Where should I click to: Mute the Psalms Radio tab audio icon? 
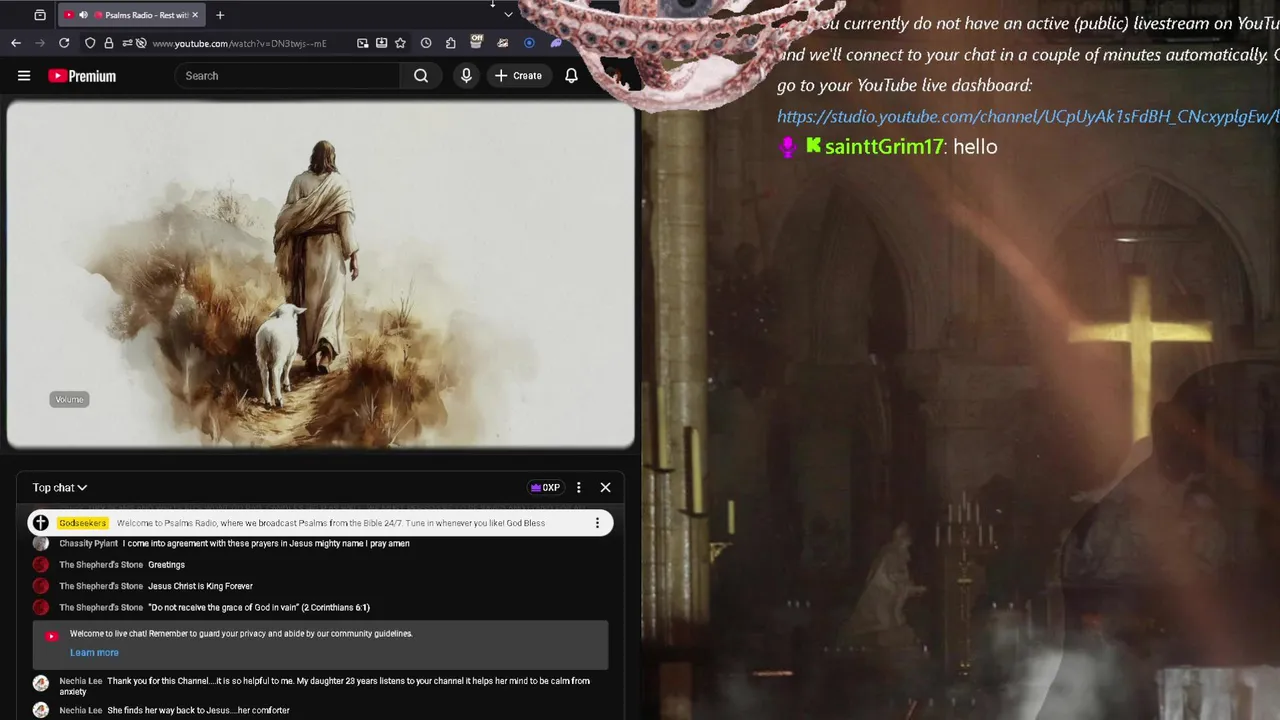[83, 15]
